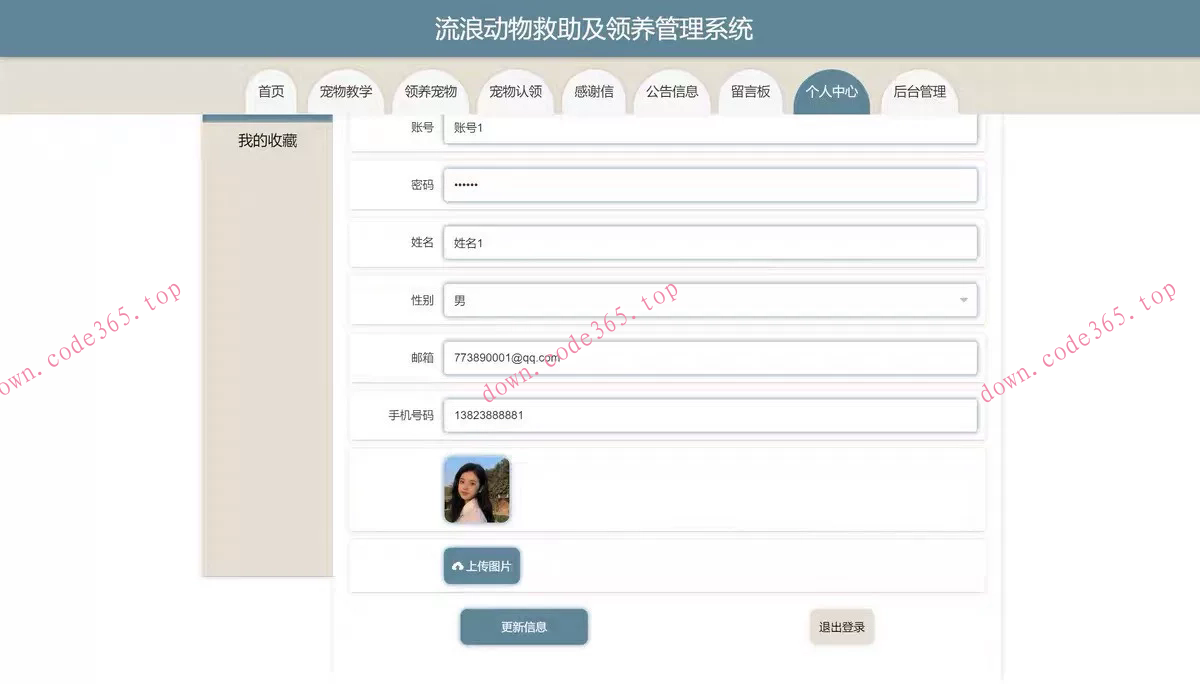
Task: Click the 密码 password field
Action: tap(710, 185)
